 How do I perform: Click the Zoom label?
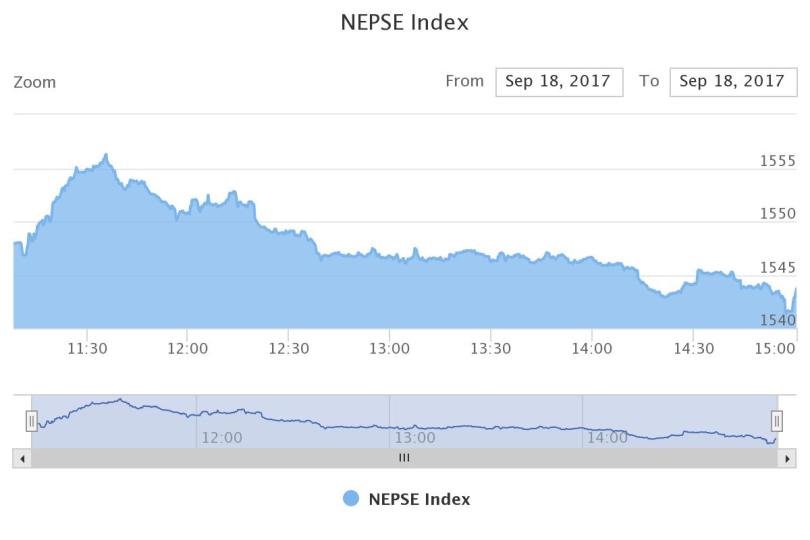point(34,82)
